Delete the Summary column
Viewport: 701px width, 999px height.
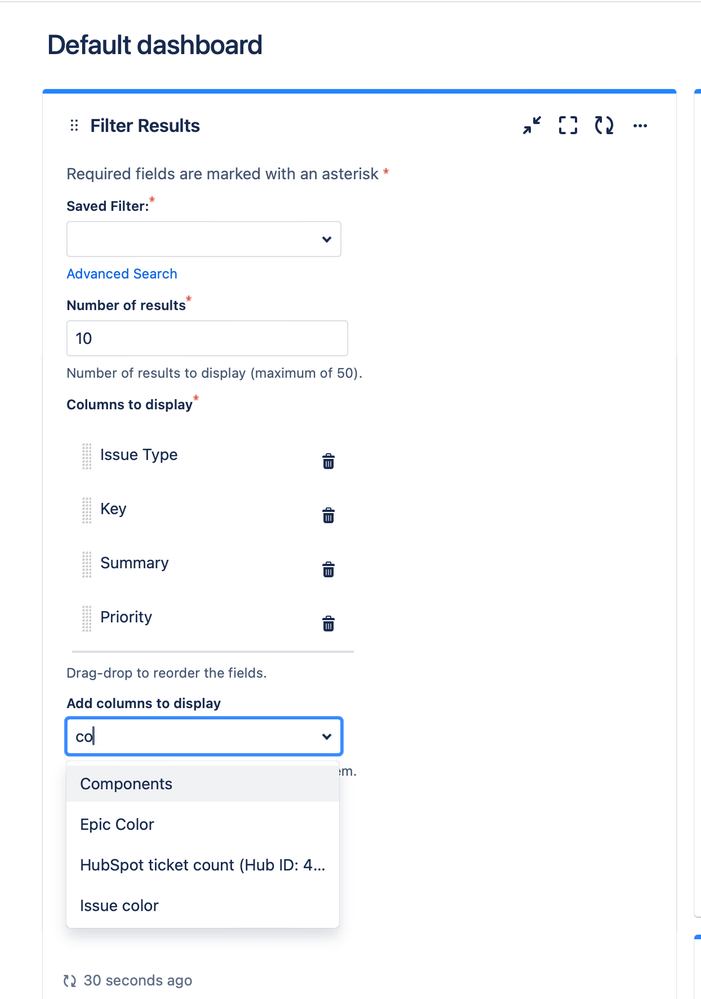tap(328, 569)
